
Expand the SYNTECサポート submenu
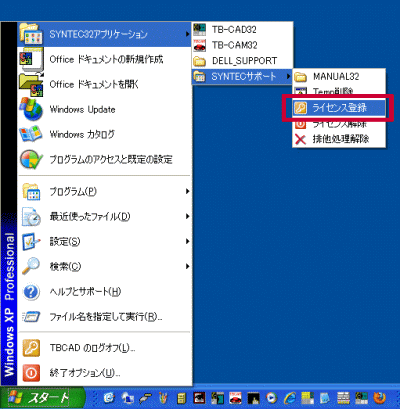click(242, 76)
